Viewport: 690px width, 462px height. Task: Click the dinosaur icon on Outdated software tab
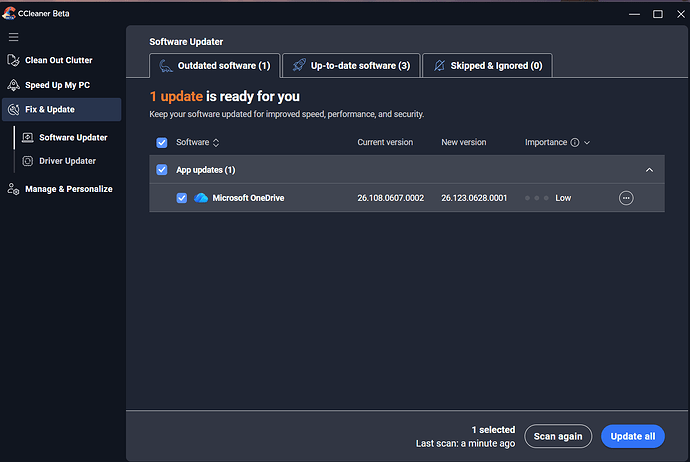pyautogui.click(x=166, y=66)
